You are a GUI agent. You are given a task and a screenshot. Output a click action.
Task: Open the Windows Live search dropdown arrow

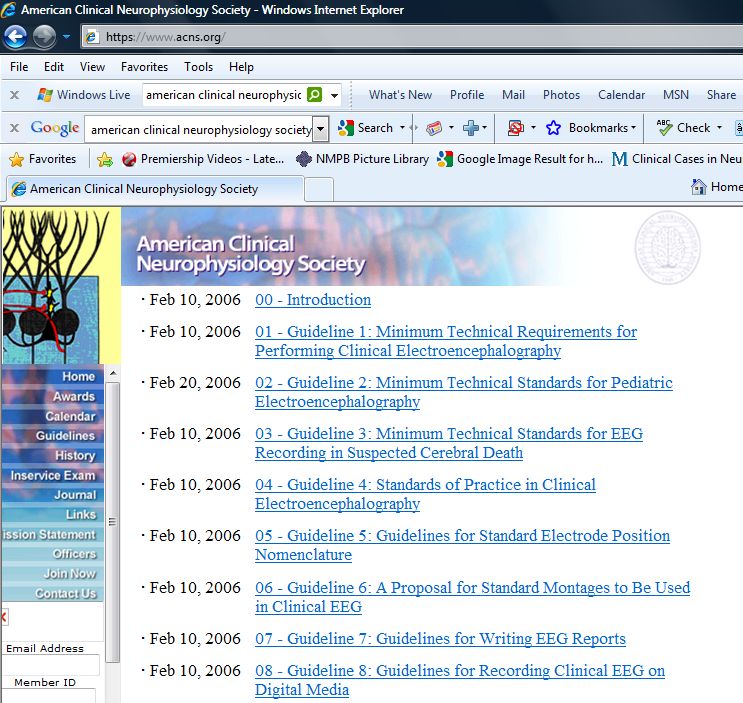pos(334,95)
